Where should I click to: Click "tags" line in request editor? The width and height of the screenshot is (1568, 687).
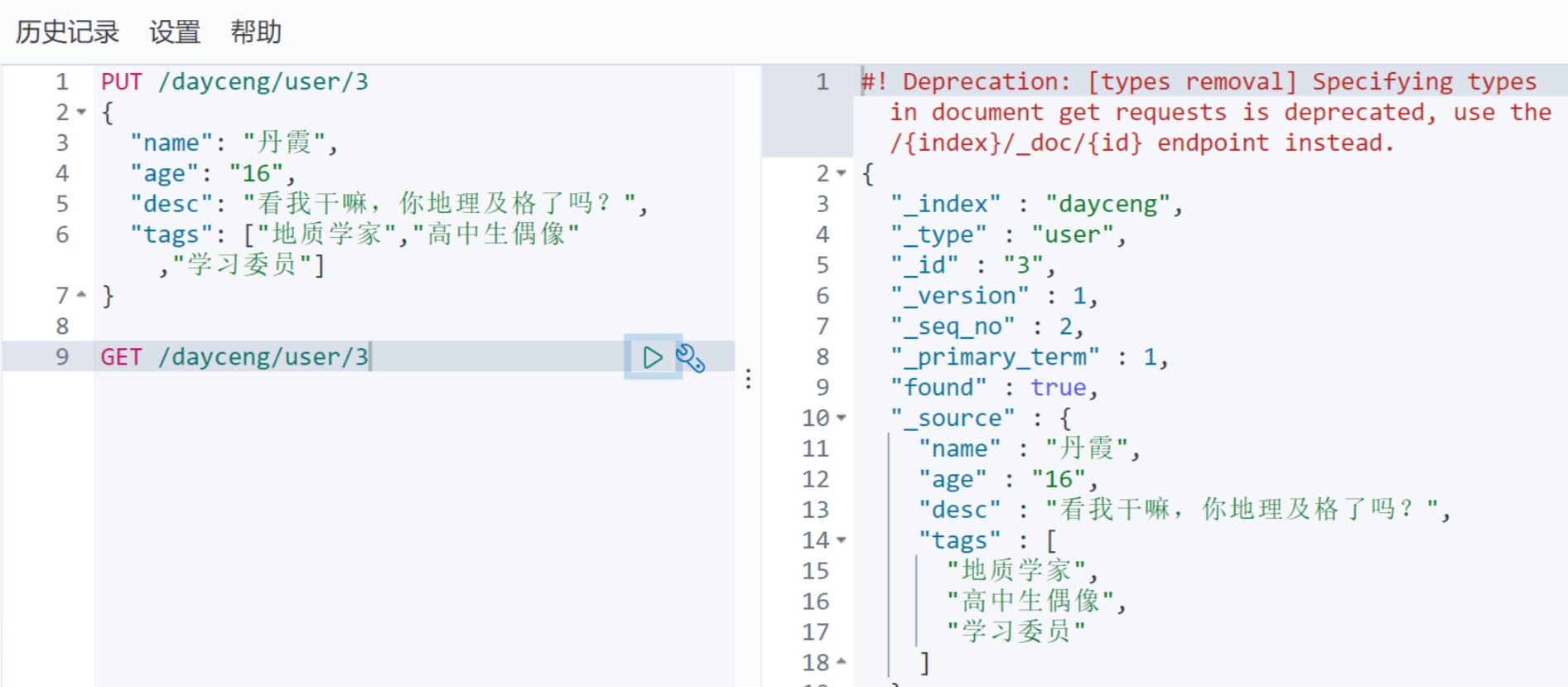click(x=355, y=235)
